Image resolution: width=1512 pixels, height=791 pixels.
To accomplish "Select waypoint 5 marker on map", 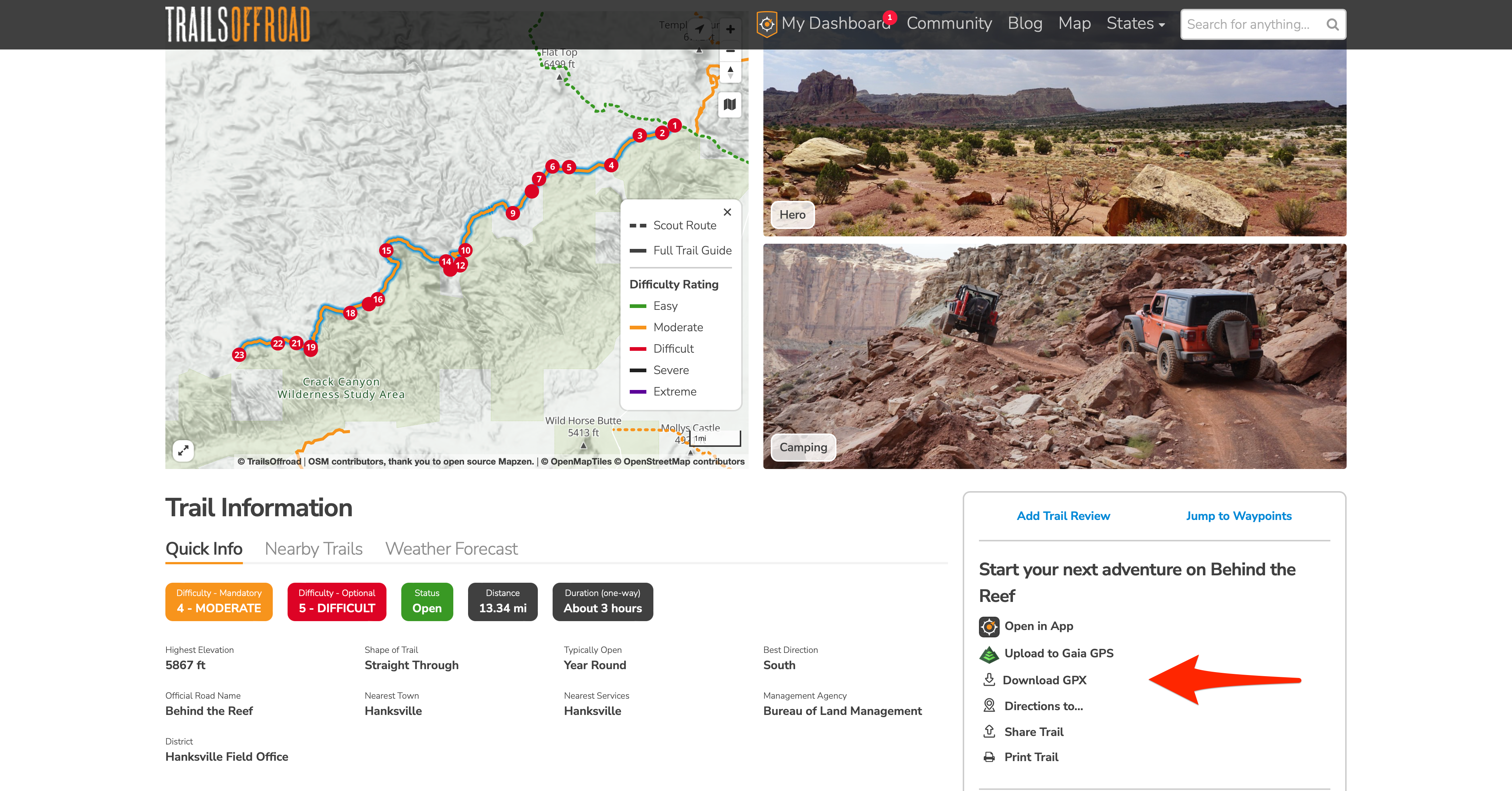I will [x=569, y=167].
